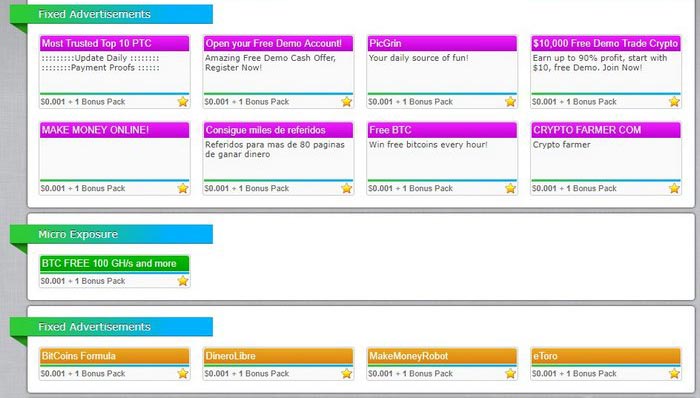
Task: Click star on $10,000 Free Demo Trade Crypto ad
Action: (674, 102)
